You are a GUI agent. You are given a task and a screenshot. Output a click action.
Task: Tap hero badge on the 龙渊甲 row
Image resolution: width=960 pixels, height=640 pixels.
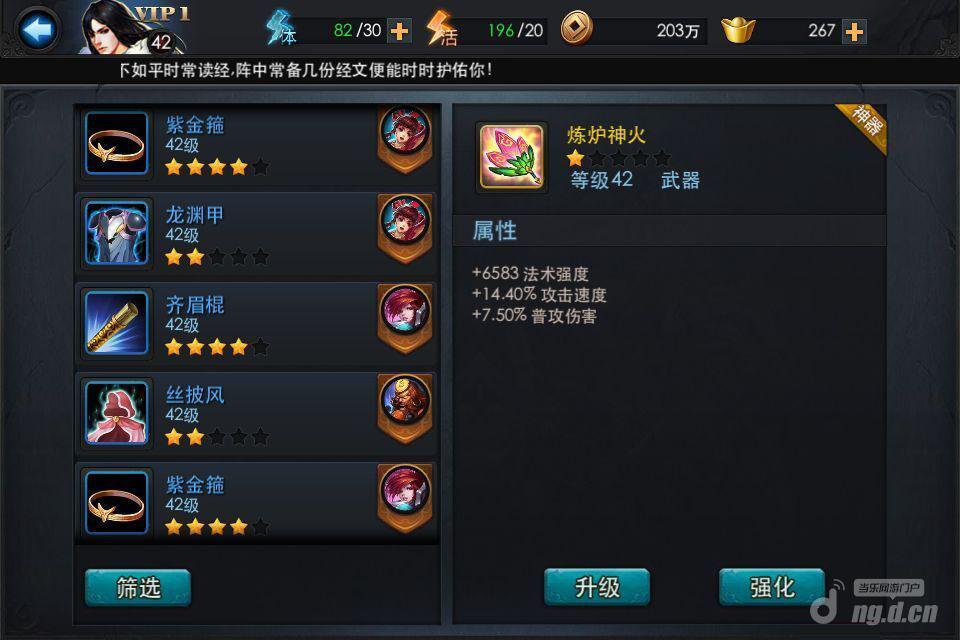(x=405, y=227)
